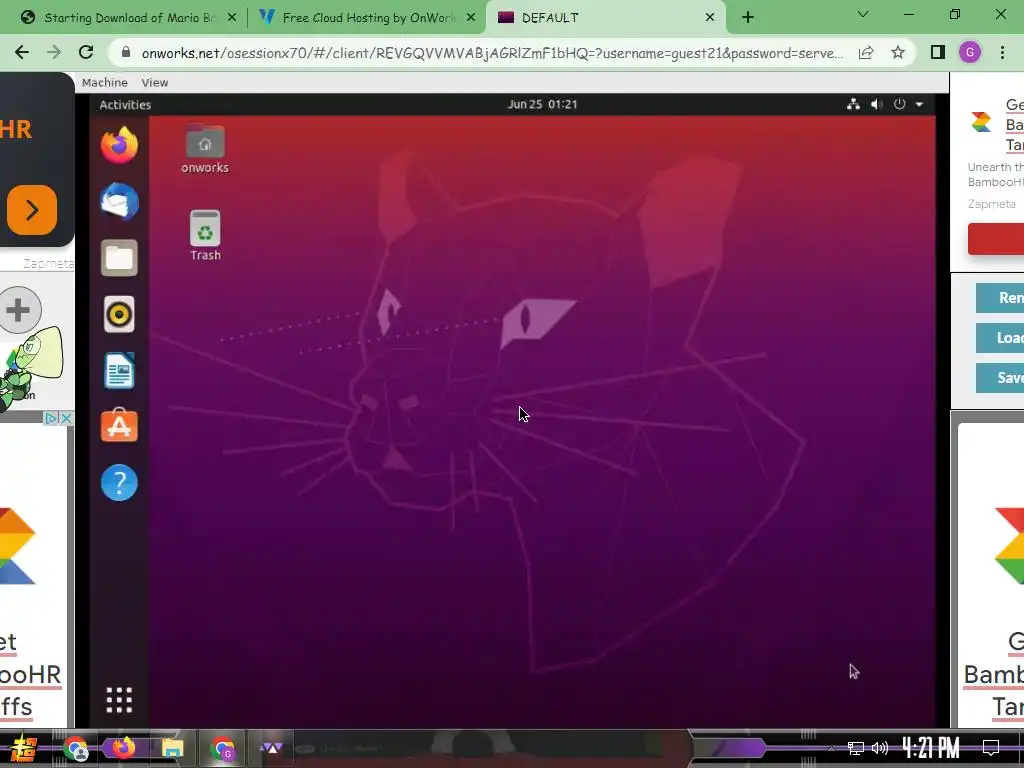Click the volume speaker icon in Ubuntu top bar

pos(876,104)
